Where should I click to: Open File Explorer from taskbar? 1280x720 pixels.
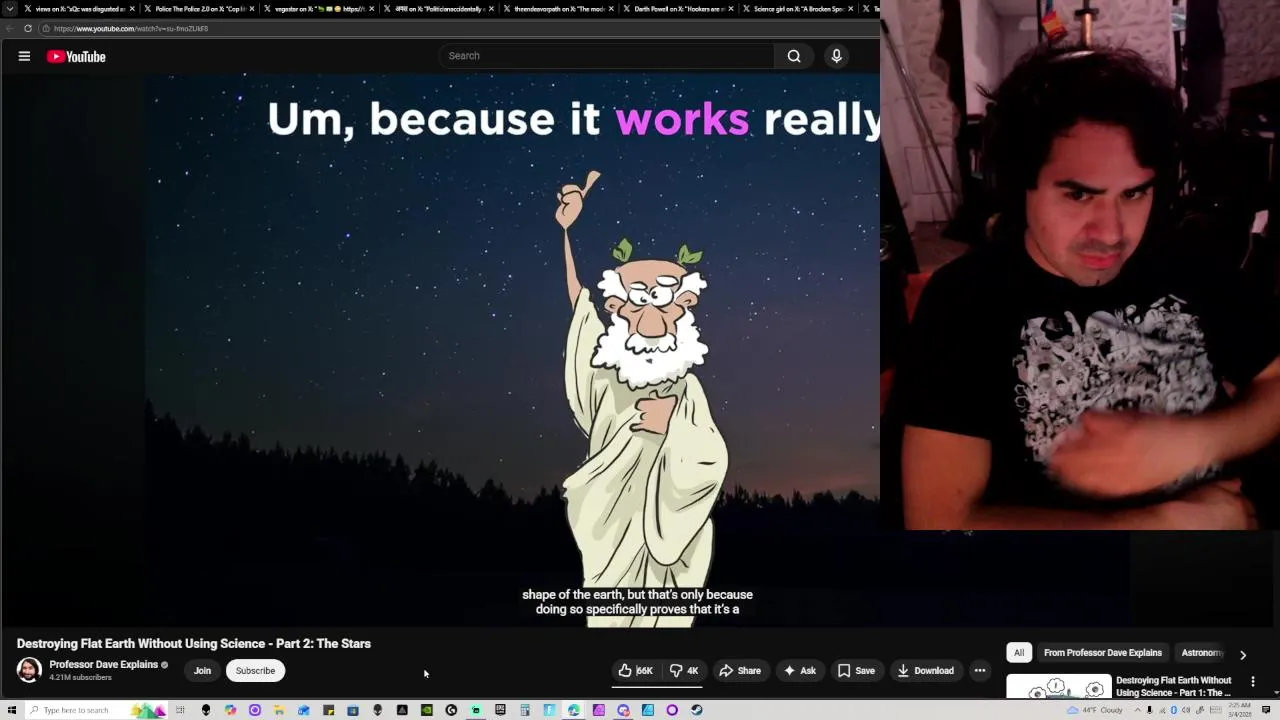tap(279, 710)
